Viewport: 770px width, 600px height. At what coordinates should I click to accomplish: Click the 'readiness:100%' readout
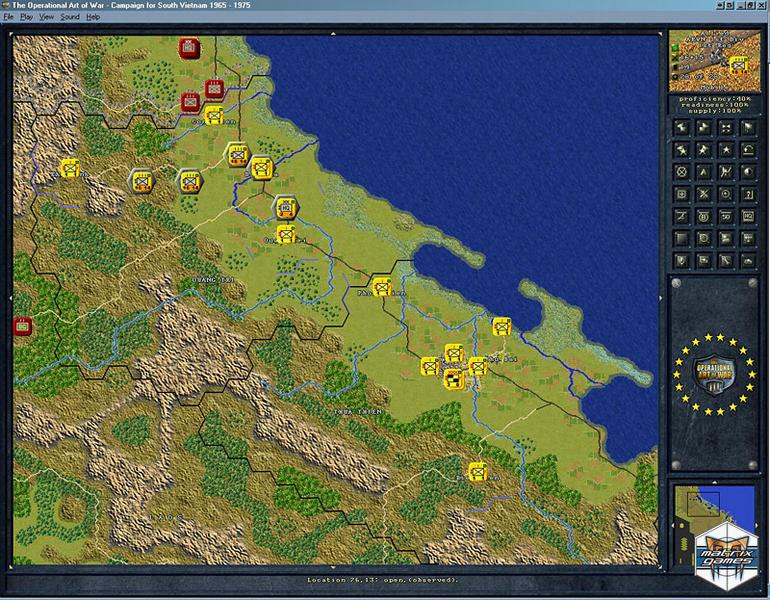[x=716, y=105]
